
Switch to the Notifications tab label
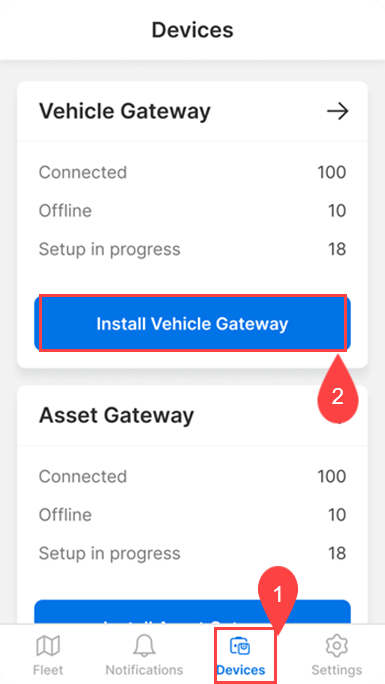(144, 670)
